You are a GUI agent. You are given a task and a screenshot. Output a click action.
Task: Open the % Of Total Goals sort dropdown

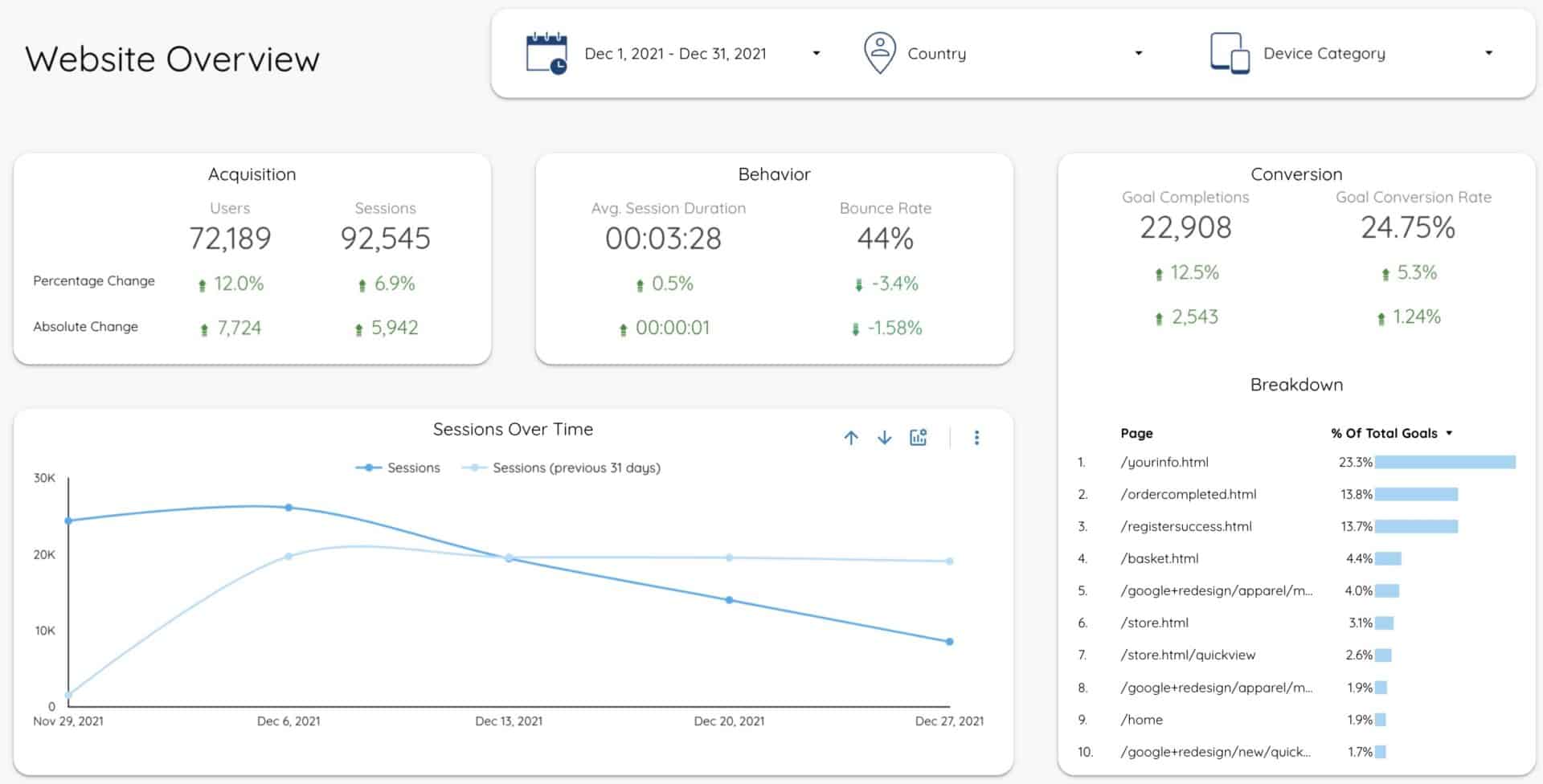1450,433
